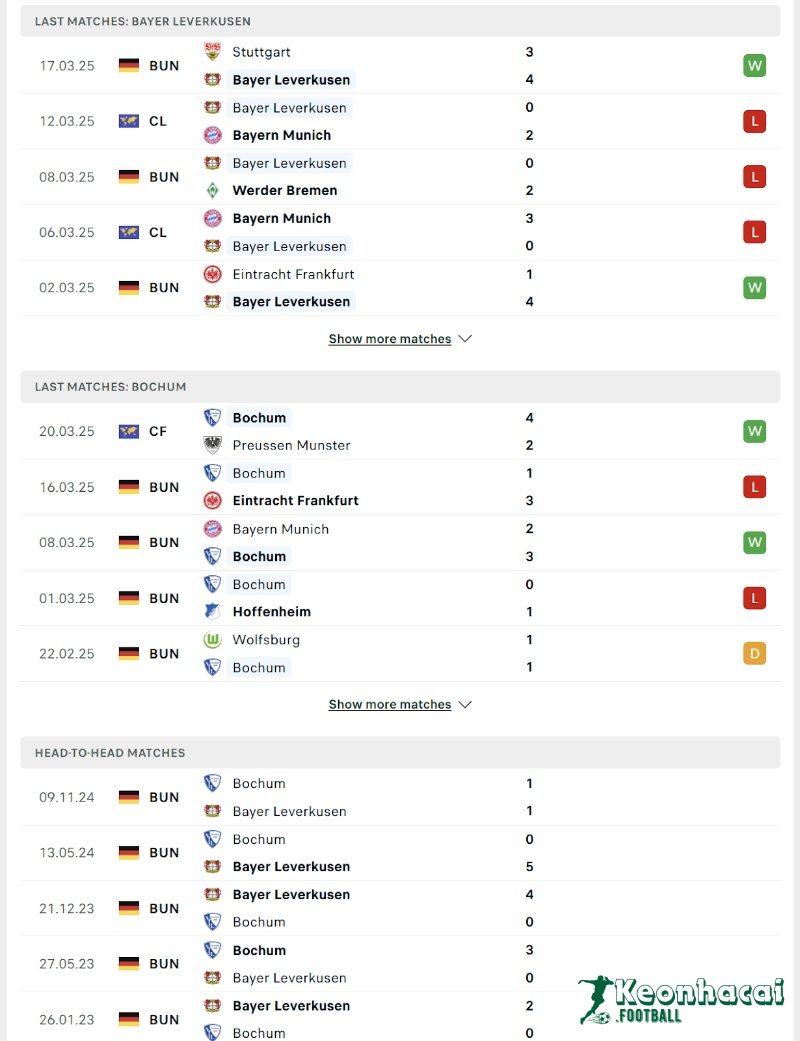
Task: Click the Stuttgart club crest icon
Action: 212,52
